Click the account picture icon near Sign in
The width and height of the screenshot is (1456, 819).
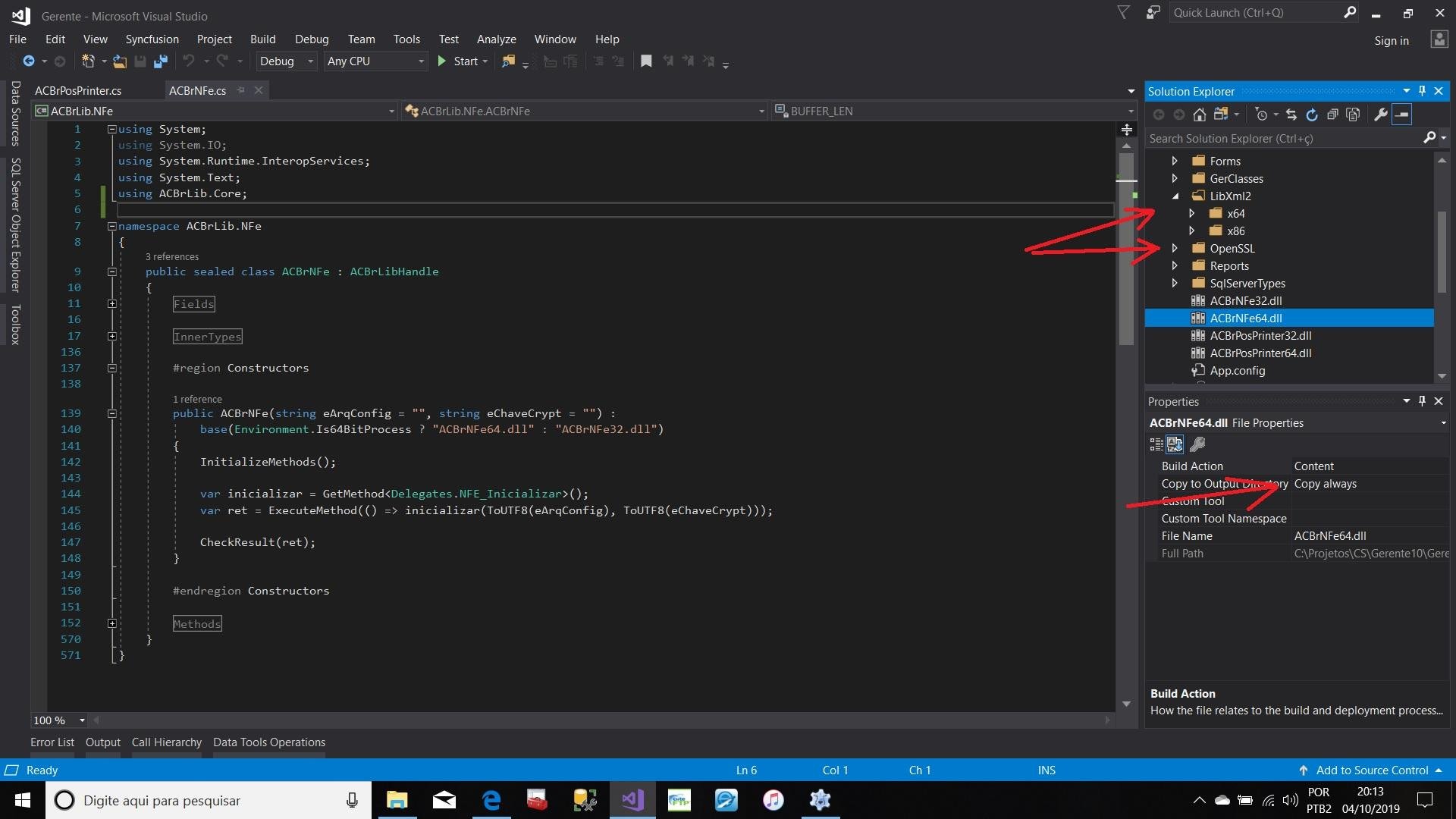pyautogui.click(x=1439, y=40)
